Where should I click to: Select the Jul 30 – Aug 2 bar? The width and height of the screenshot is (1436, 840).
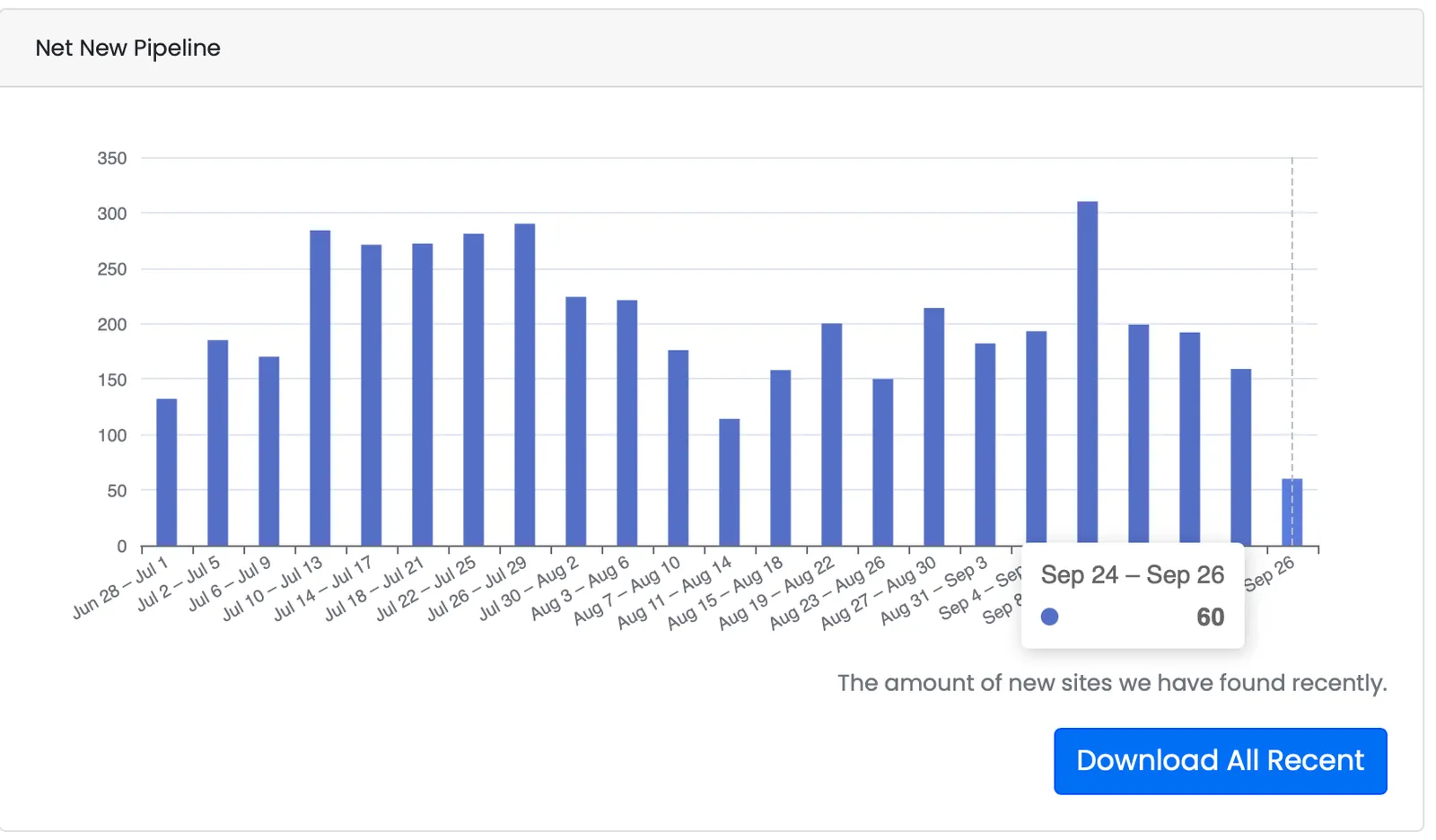(575, 421)
